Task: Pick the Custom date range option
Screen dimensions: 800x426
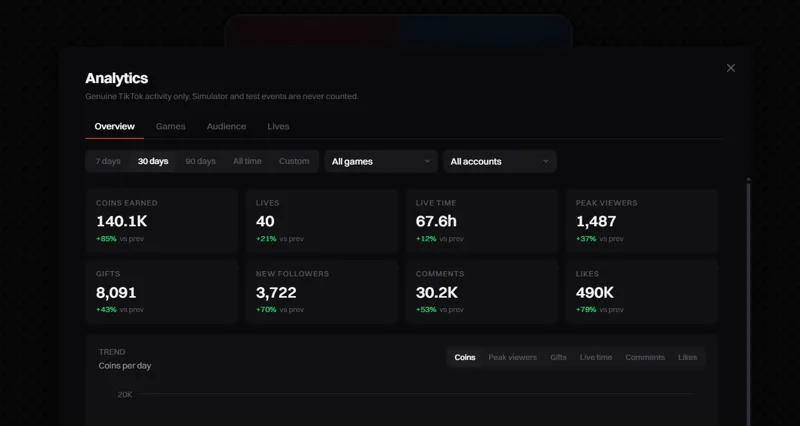Action: pos(294,161)
